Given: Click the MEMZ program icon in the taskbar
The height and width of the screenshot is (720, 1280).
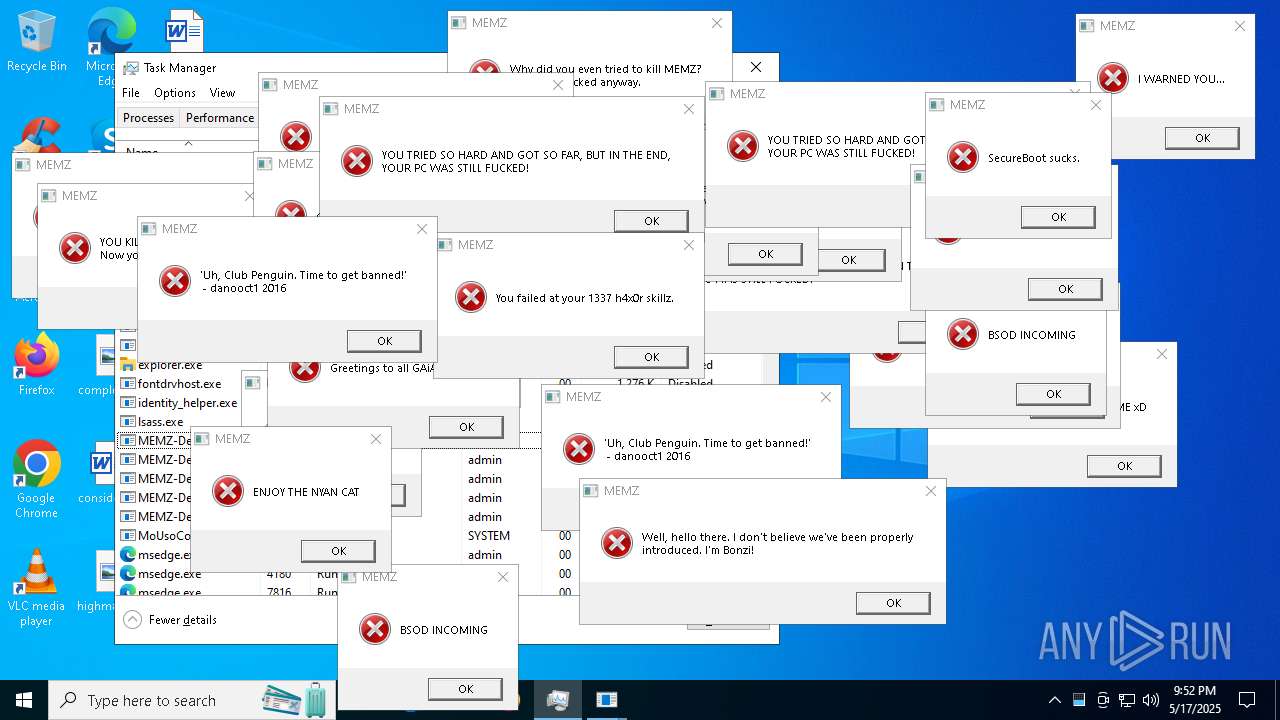Looking at the screenshot, I should click(x=606, y=700).
